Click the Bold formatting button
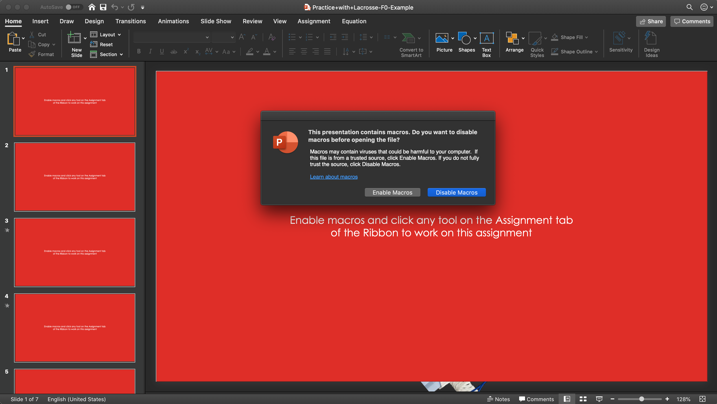717x404 pixels. click(x=139, y=52)
